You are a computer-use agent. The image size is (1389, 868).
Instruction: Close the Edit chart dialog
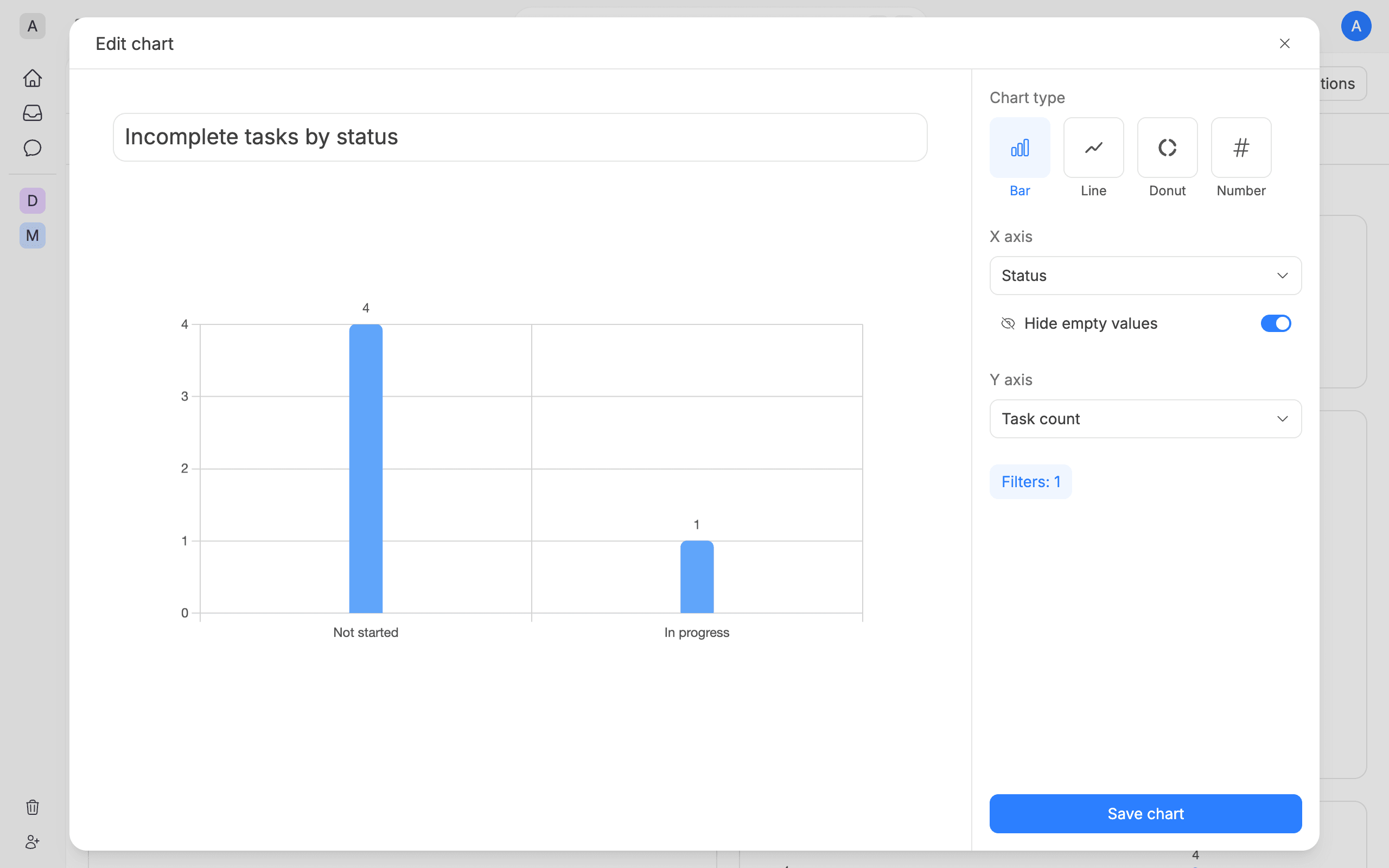click(x=1284, y=43)
